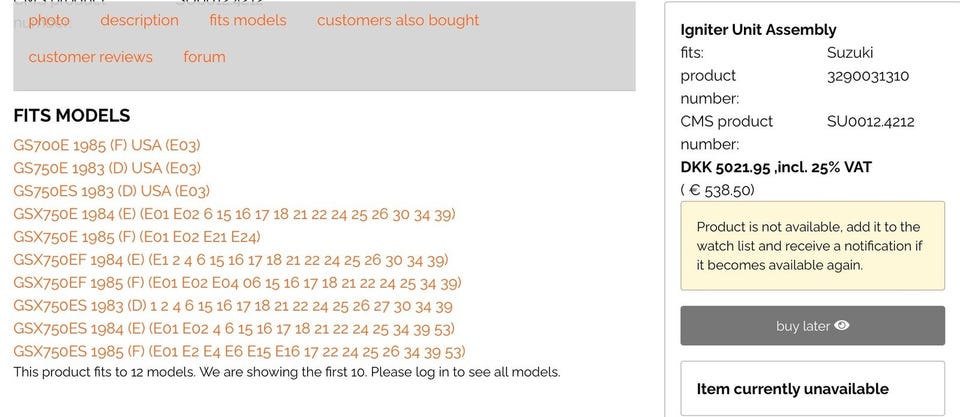The width and height of the screenshot is (960, 417).
Task: Open GSX750E 1984 (E) model link
Action: [x=234, y=214]
